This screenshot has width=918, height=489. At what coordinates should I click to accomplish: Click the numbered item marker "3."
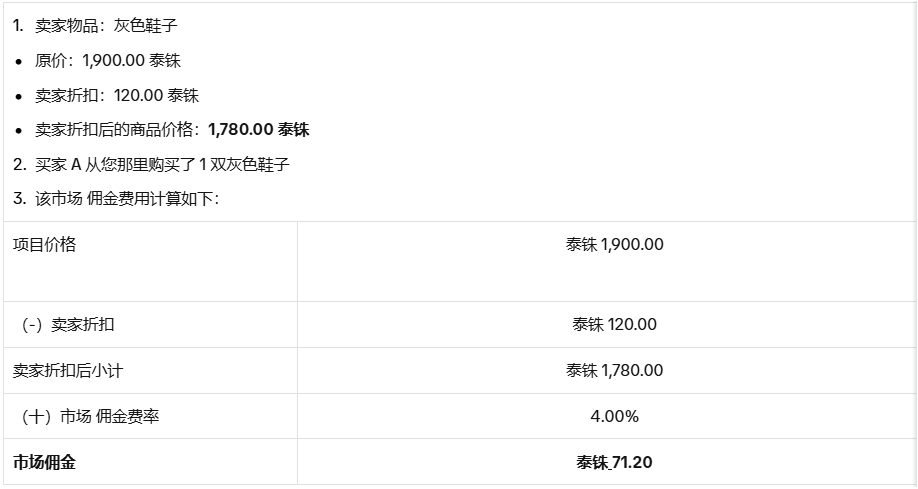tap(19, 198)
